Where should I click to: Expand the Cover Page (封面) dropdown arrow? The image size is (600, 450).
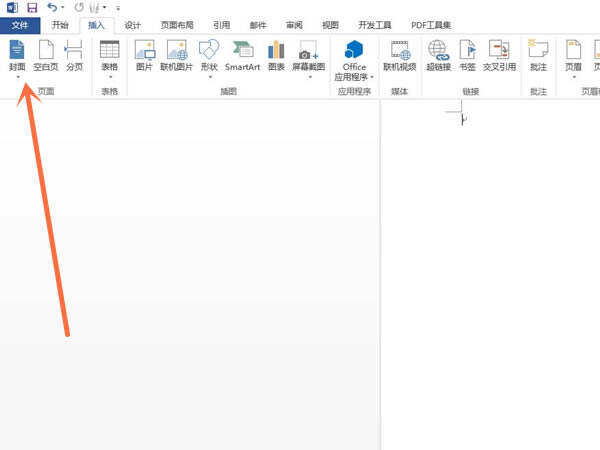point(18,77)
